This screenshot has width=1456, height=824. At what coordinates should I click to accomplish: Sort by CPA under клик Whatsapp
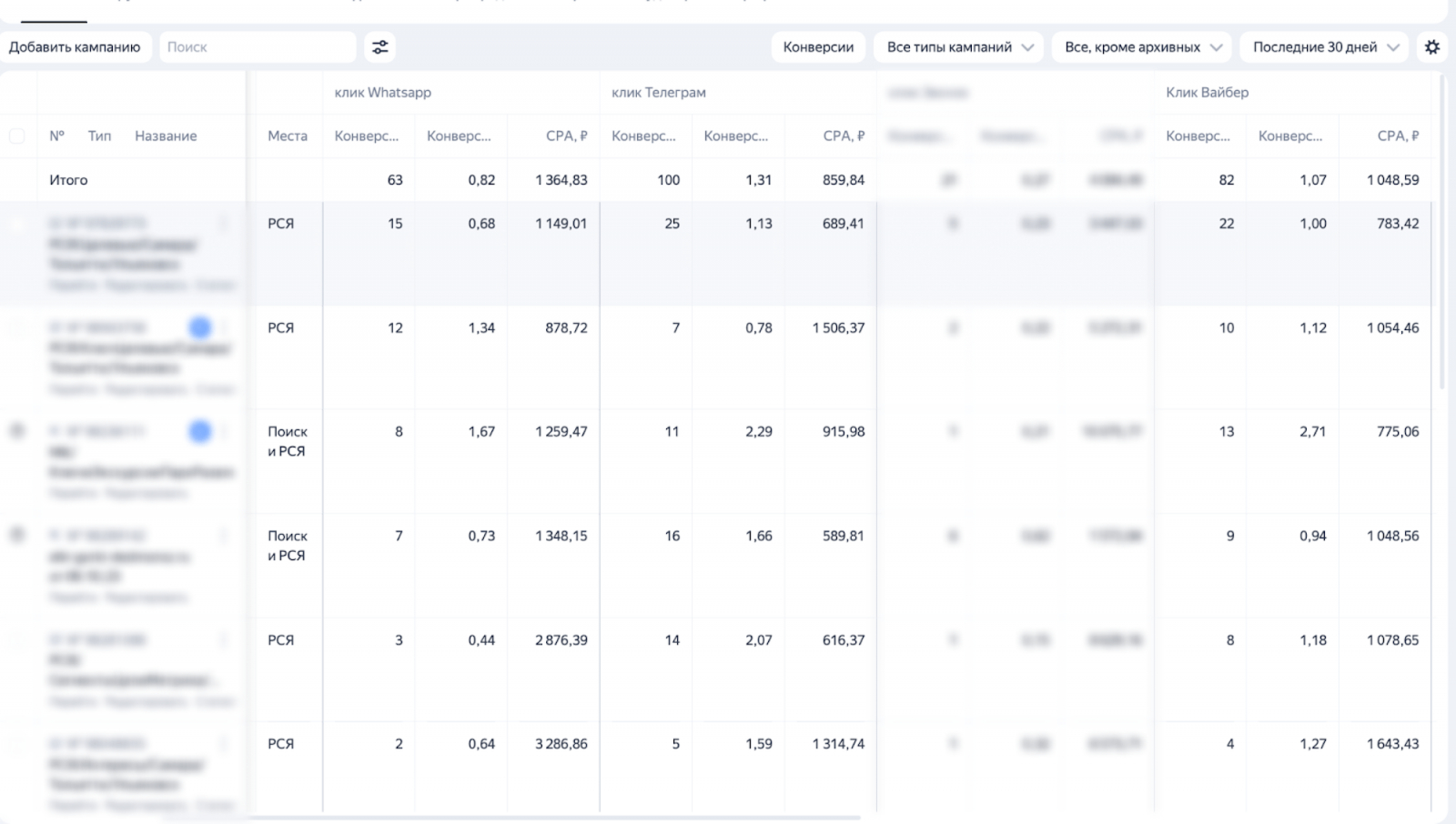[566, 136]
